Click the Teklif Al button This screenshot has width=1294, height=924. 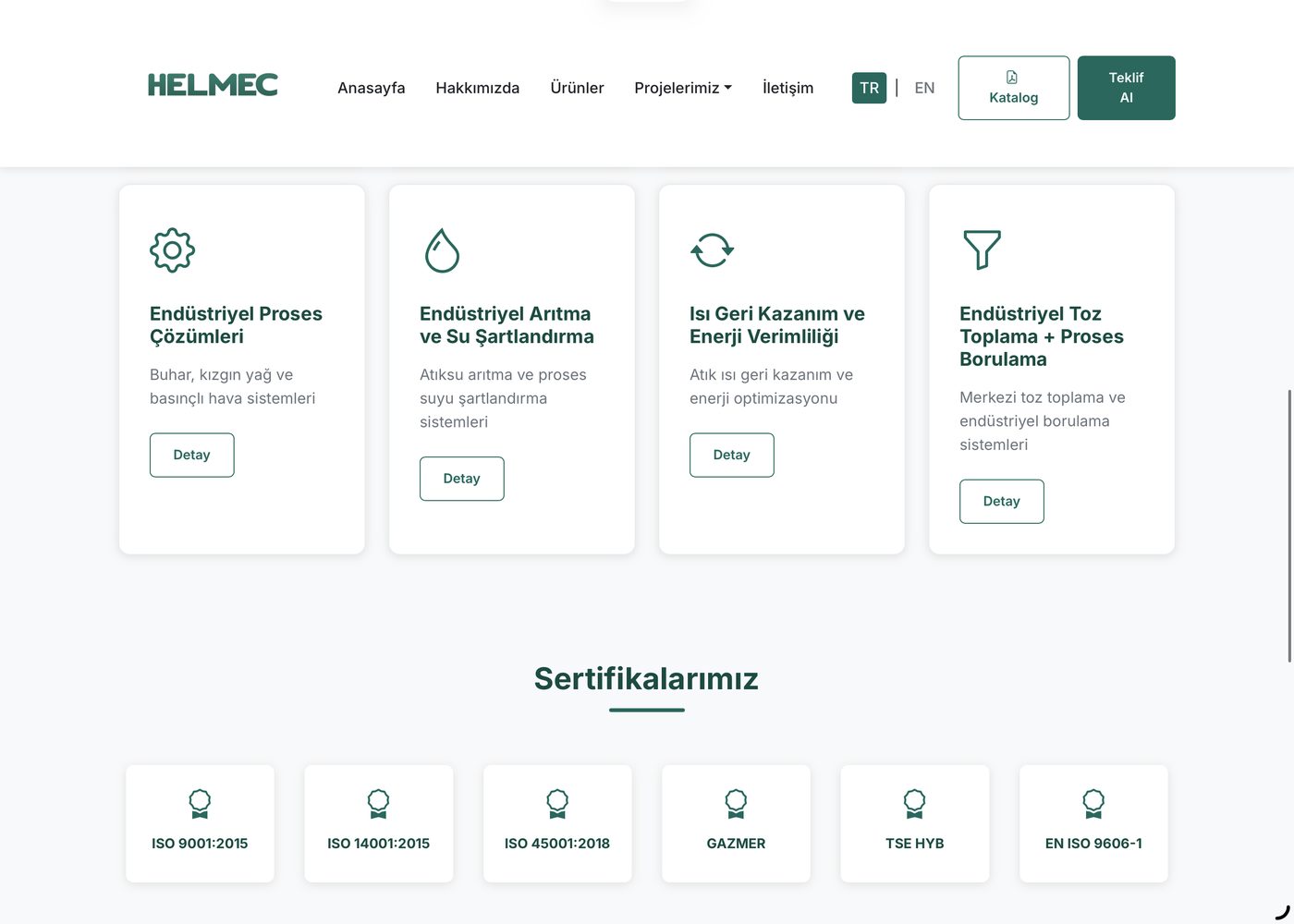point(1127,88)
